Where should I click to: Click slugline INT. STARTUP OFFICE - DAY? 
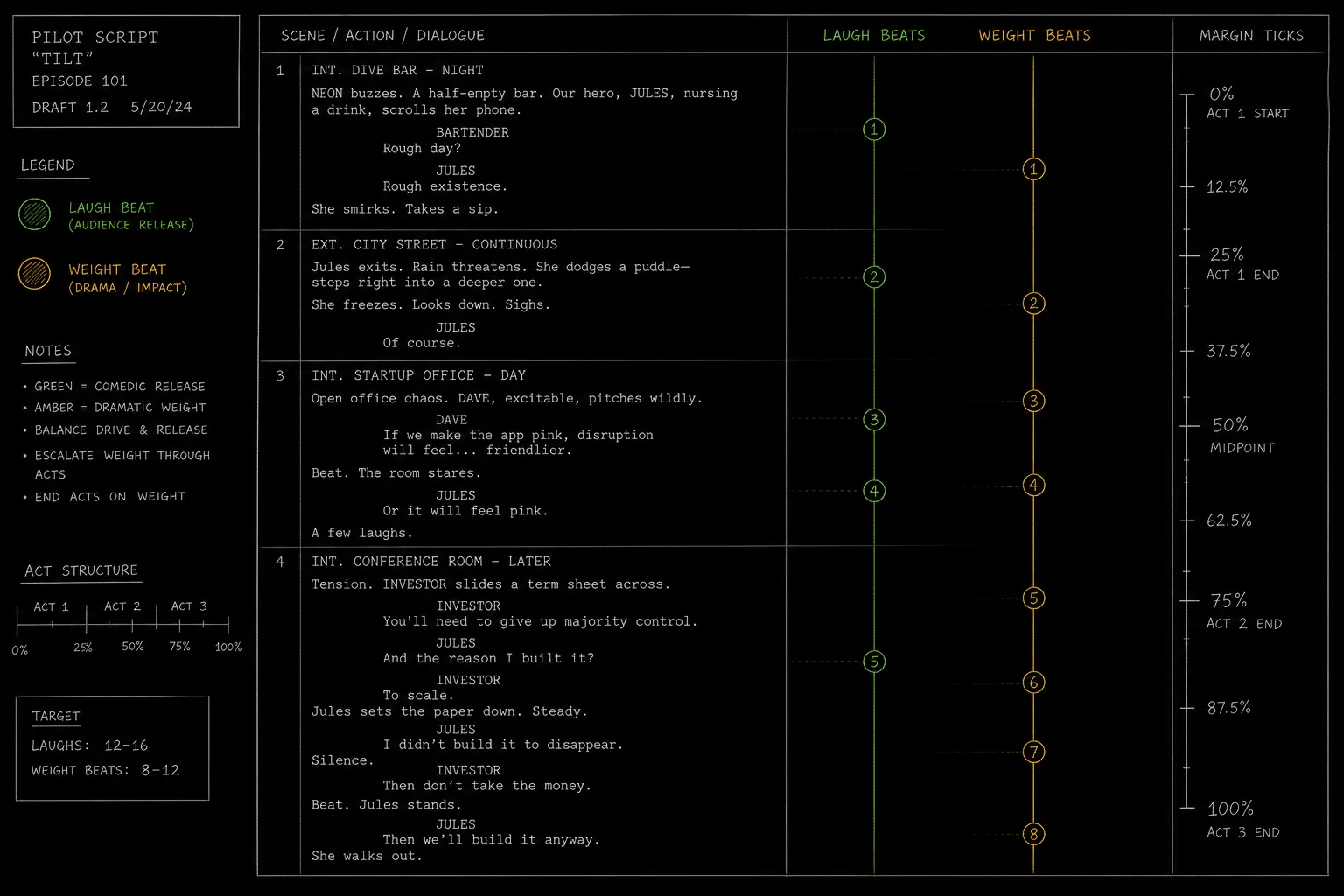pyautogui.click(x=418, y=375)
